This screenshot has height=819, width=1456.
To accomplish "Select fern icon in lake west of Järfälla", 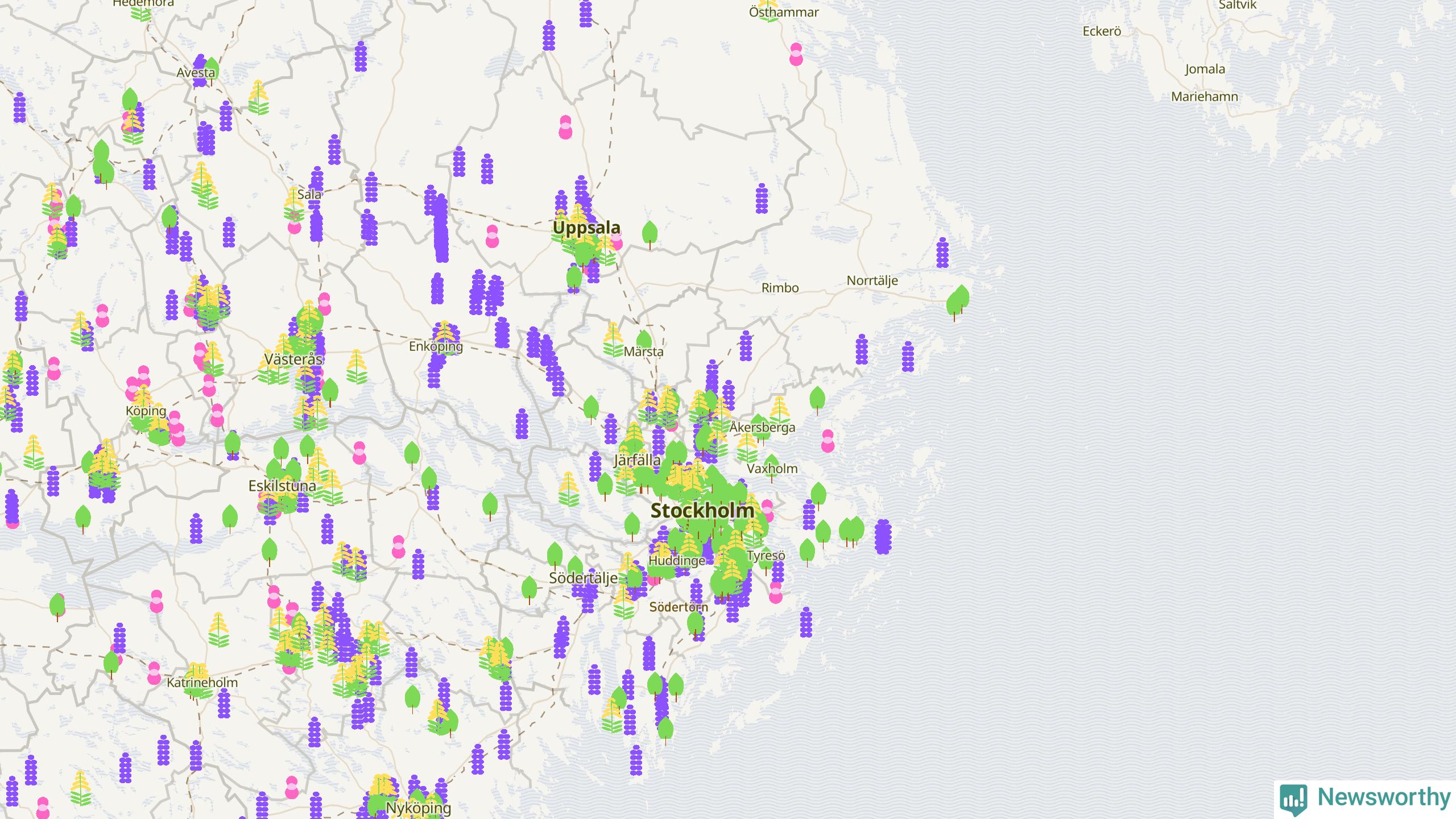I will [x=569, y=489].
